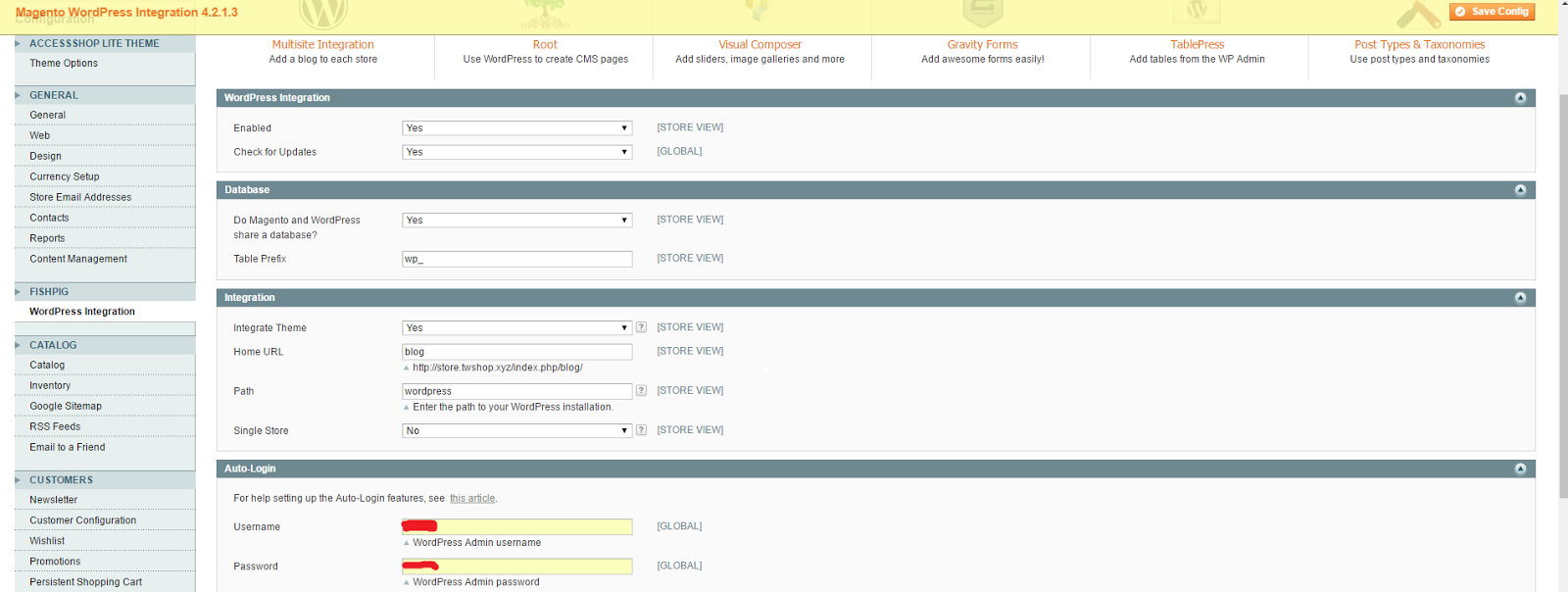Open the Multisite Integration link
Screen dimensions: 1568x592
pyautogui.click(x=323, y=44)
